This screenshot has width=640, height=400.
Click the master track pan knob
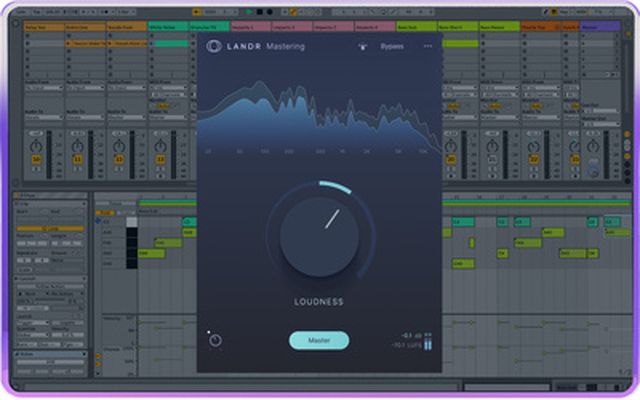point(593,146)
